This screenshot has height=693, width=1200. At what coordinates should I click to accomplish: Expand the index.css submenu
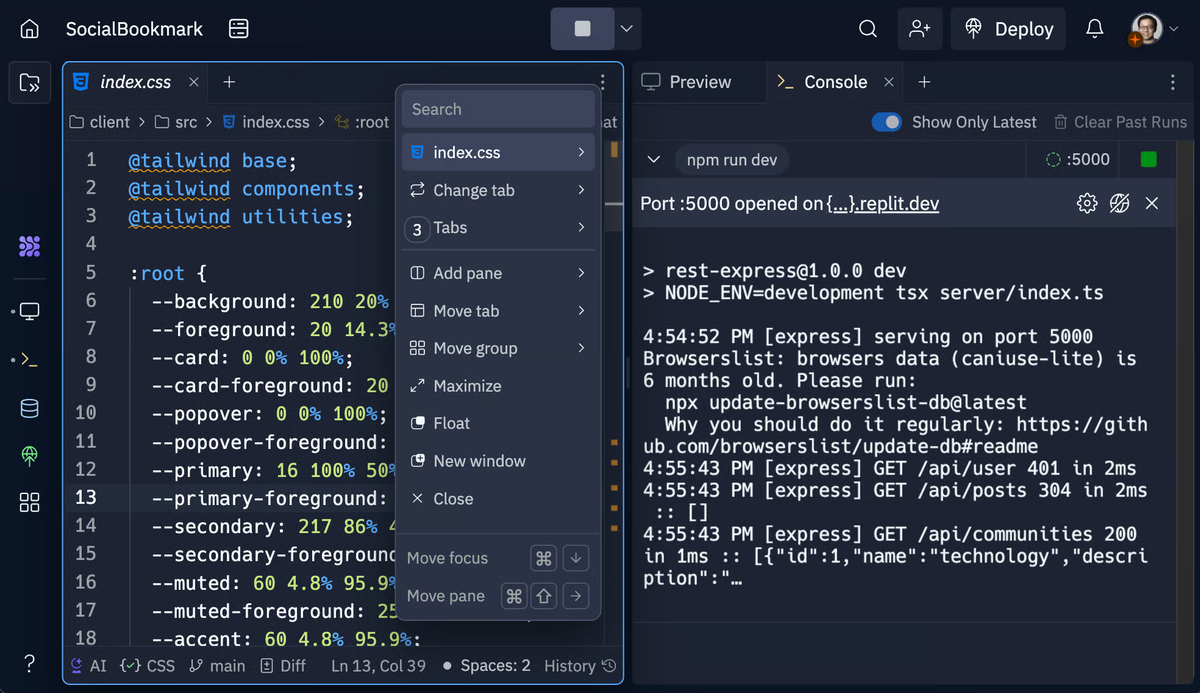click(x=498, y=152)
